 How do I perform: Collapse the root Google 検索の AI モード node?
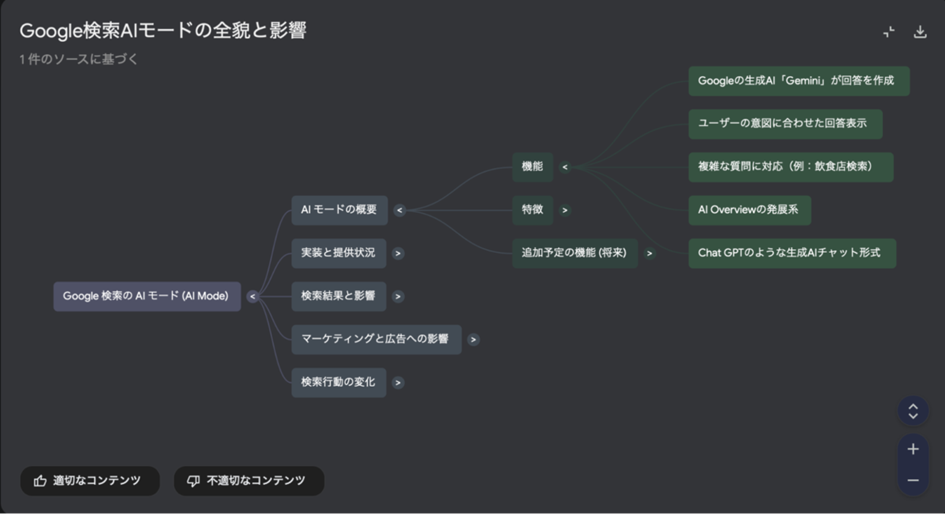click(x=253, y=296)
